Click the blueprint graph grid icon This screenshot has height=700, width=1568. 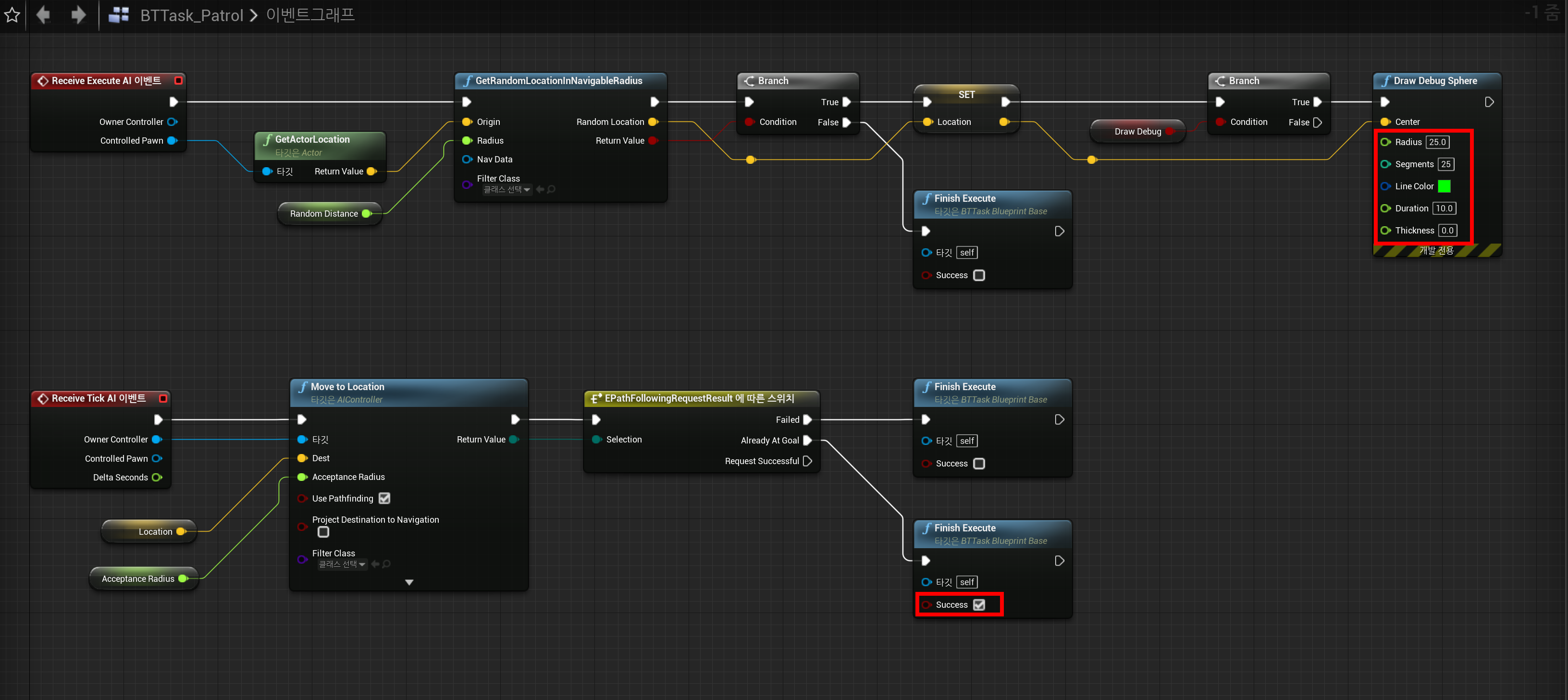[x=119, y=14]
